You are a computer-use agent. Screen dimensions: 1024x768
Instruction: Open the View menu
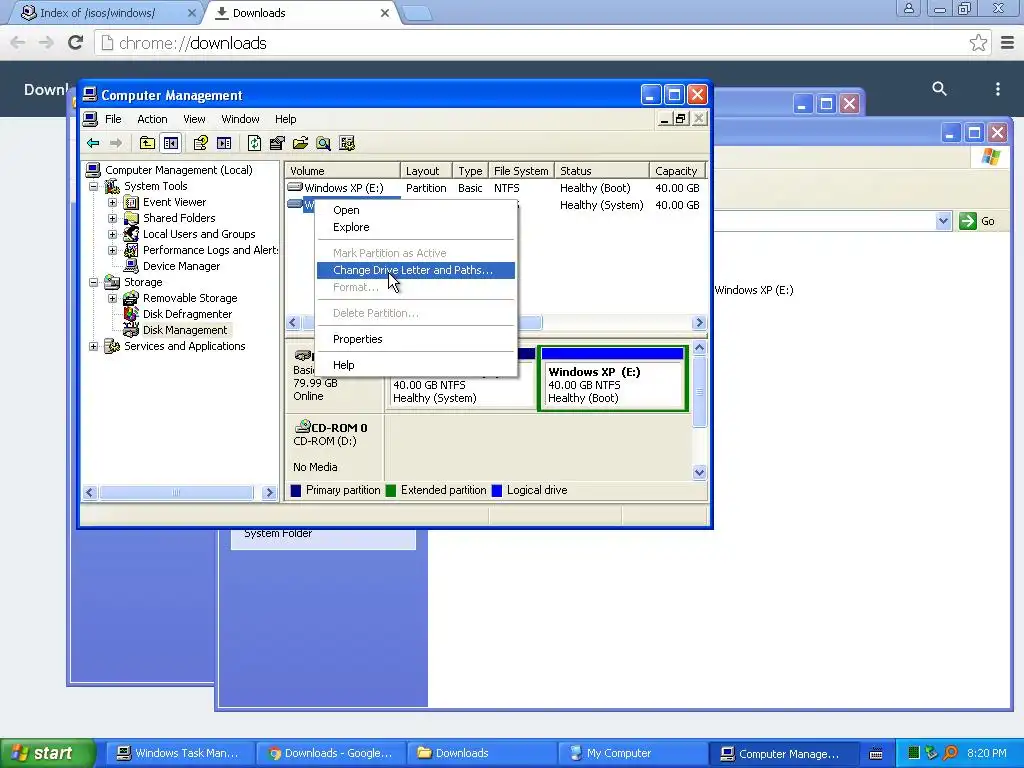194,119
